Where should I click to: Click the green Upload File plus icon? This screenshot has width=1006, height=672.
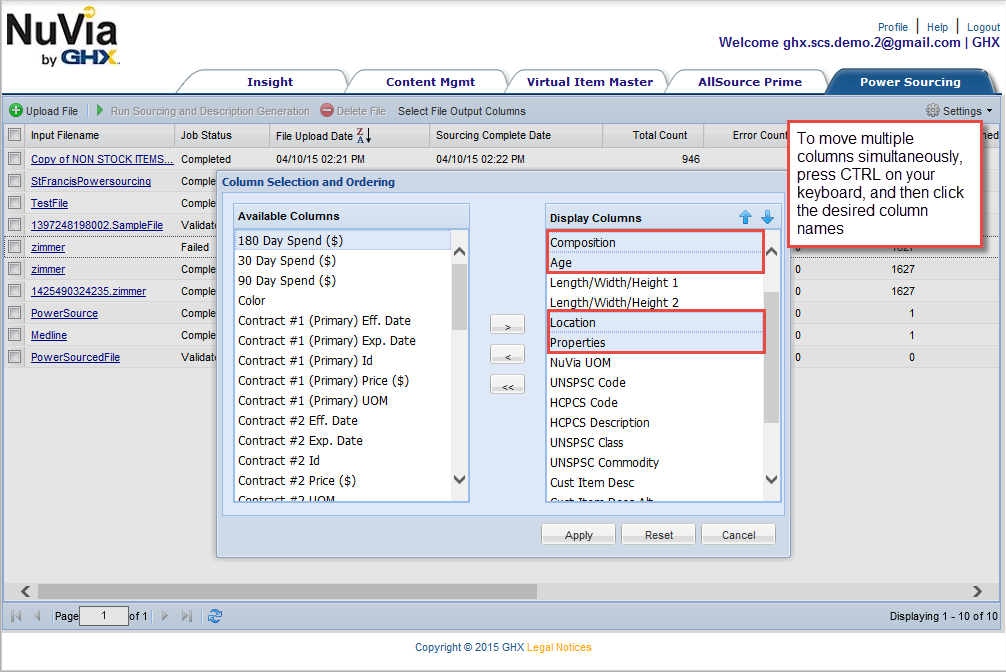tap(16, 110)
